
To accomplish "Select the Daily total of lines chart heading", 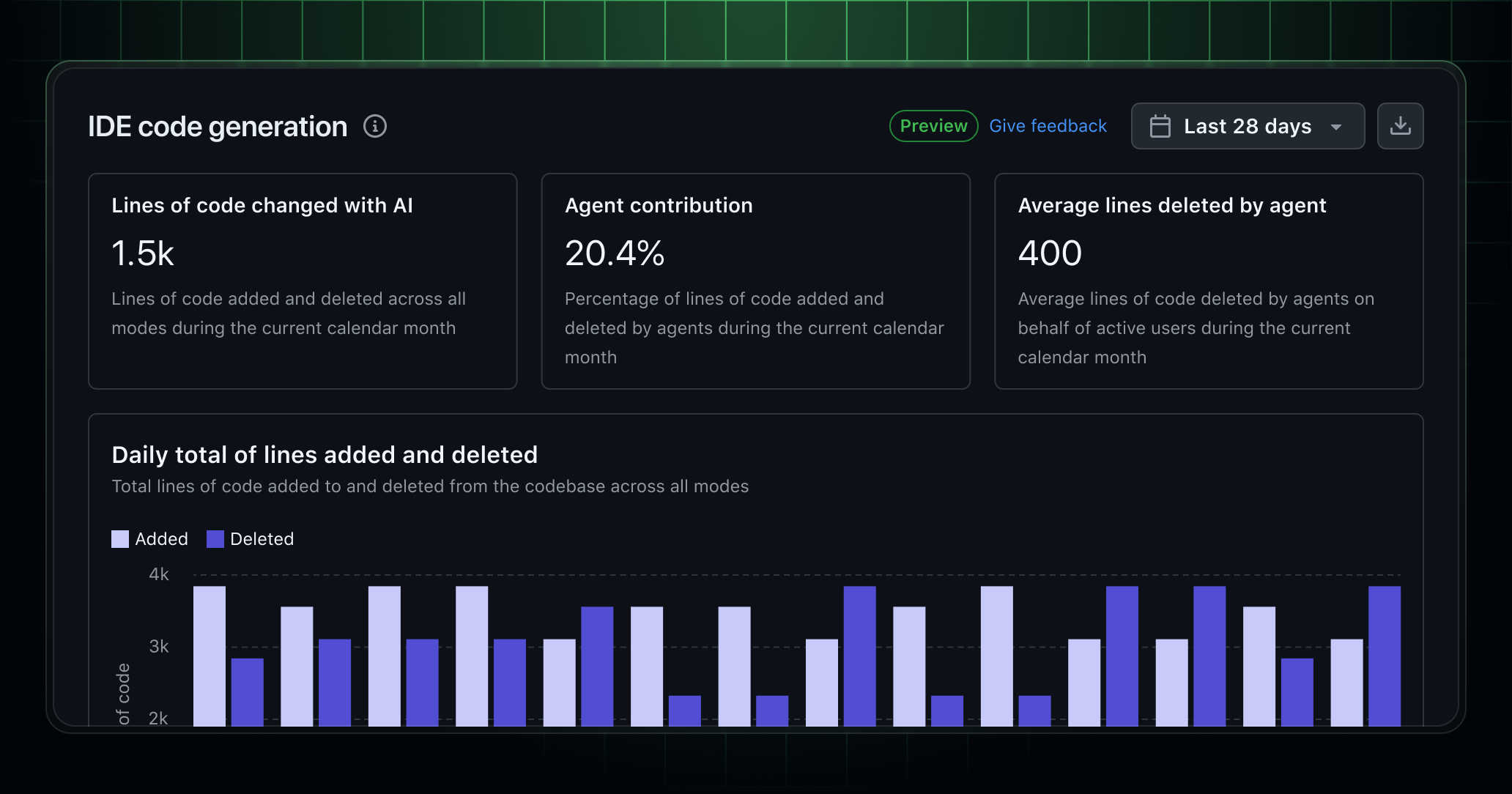I will pyautogui.click(x=324, y=454).
